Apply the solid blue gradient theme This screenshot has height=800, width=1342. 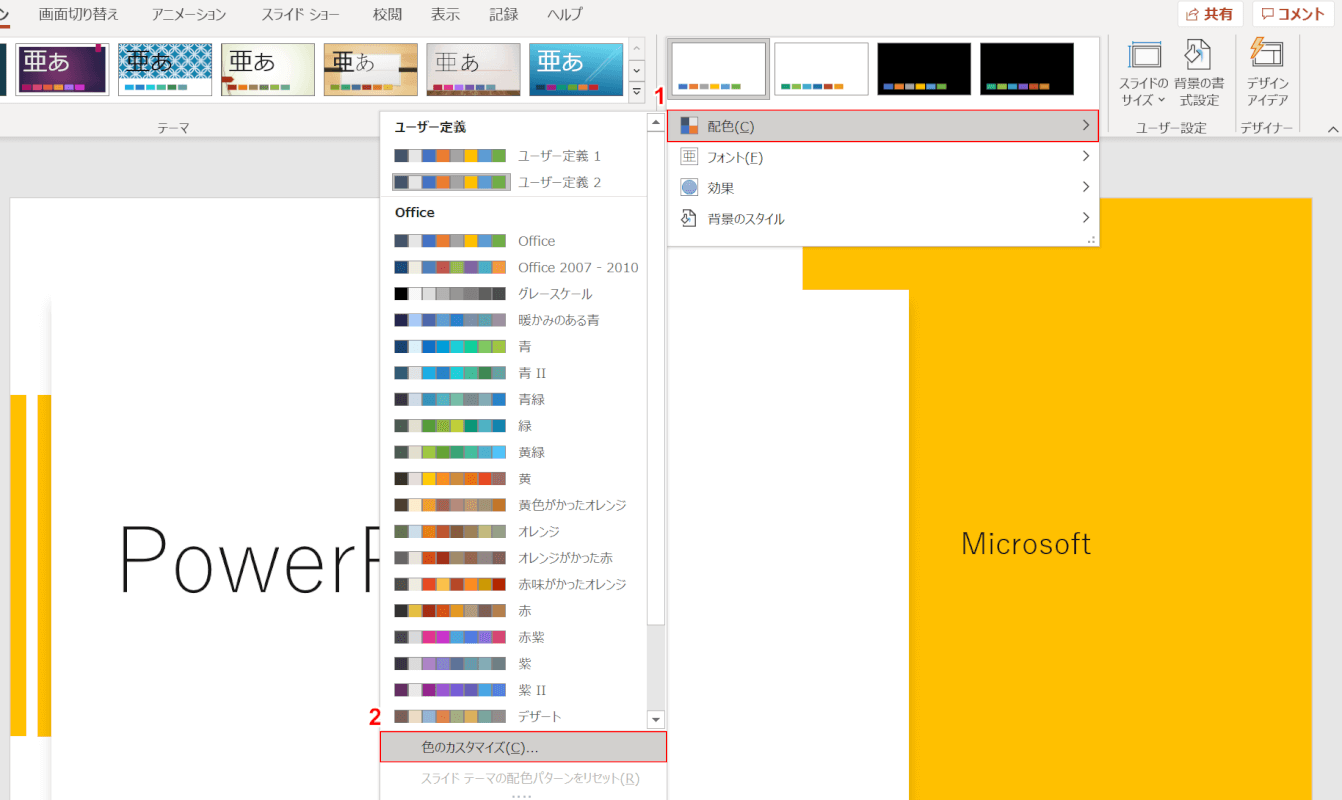[x=576, y=69]
